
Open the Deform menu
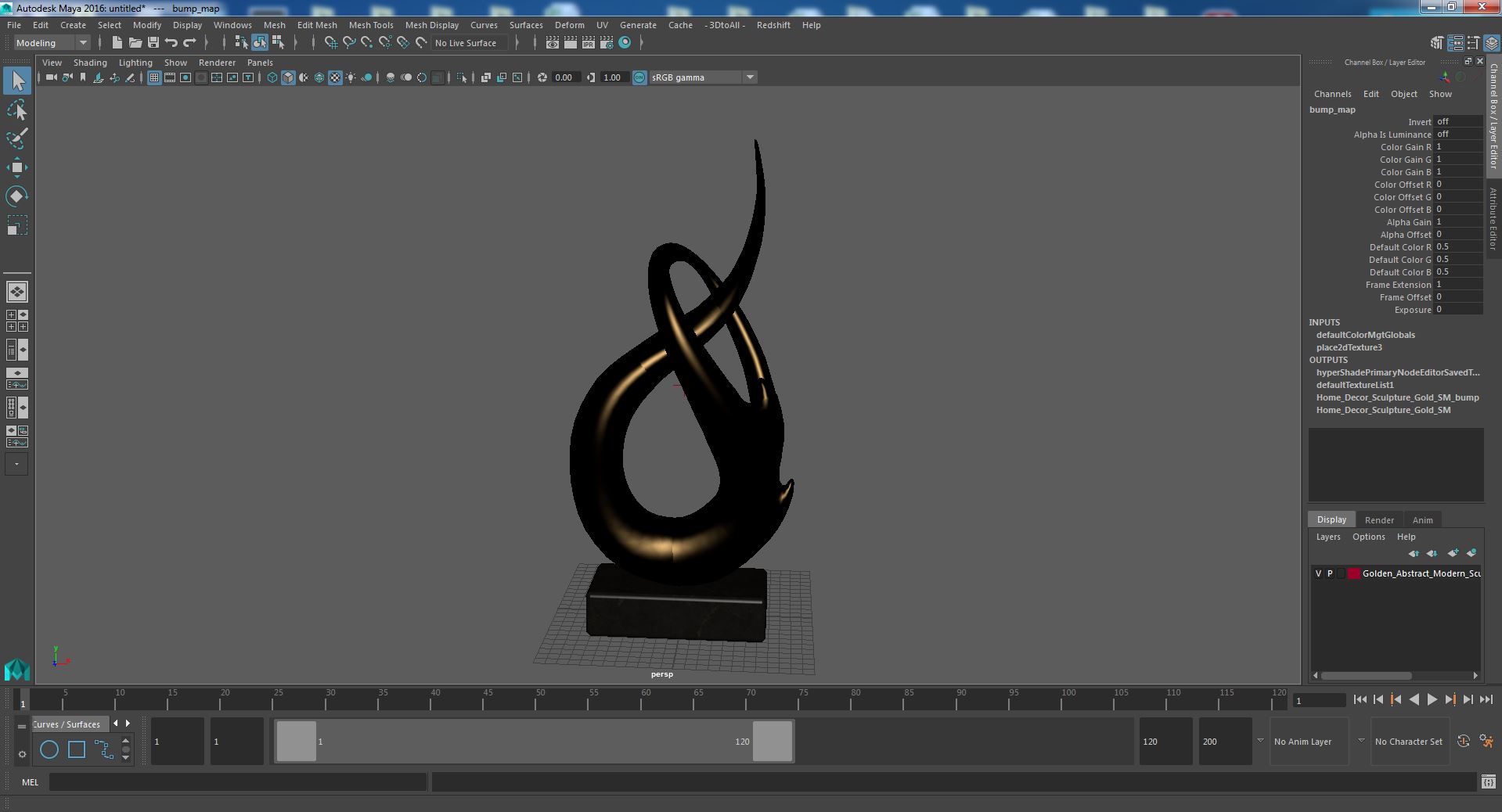pos(569,25)
